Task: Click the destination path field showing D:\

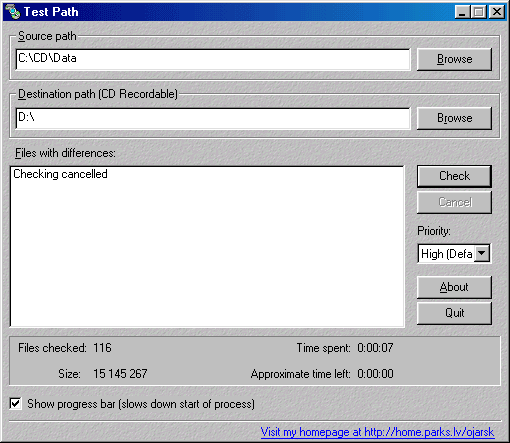Action: click(x=213, y=118)
